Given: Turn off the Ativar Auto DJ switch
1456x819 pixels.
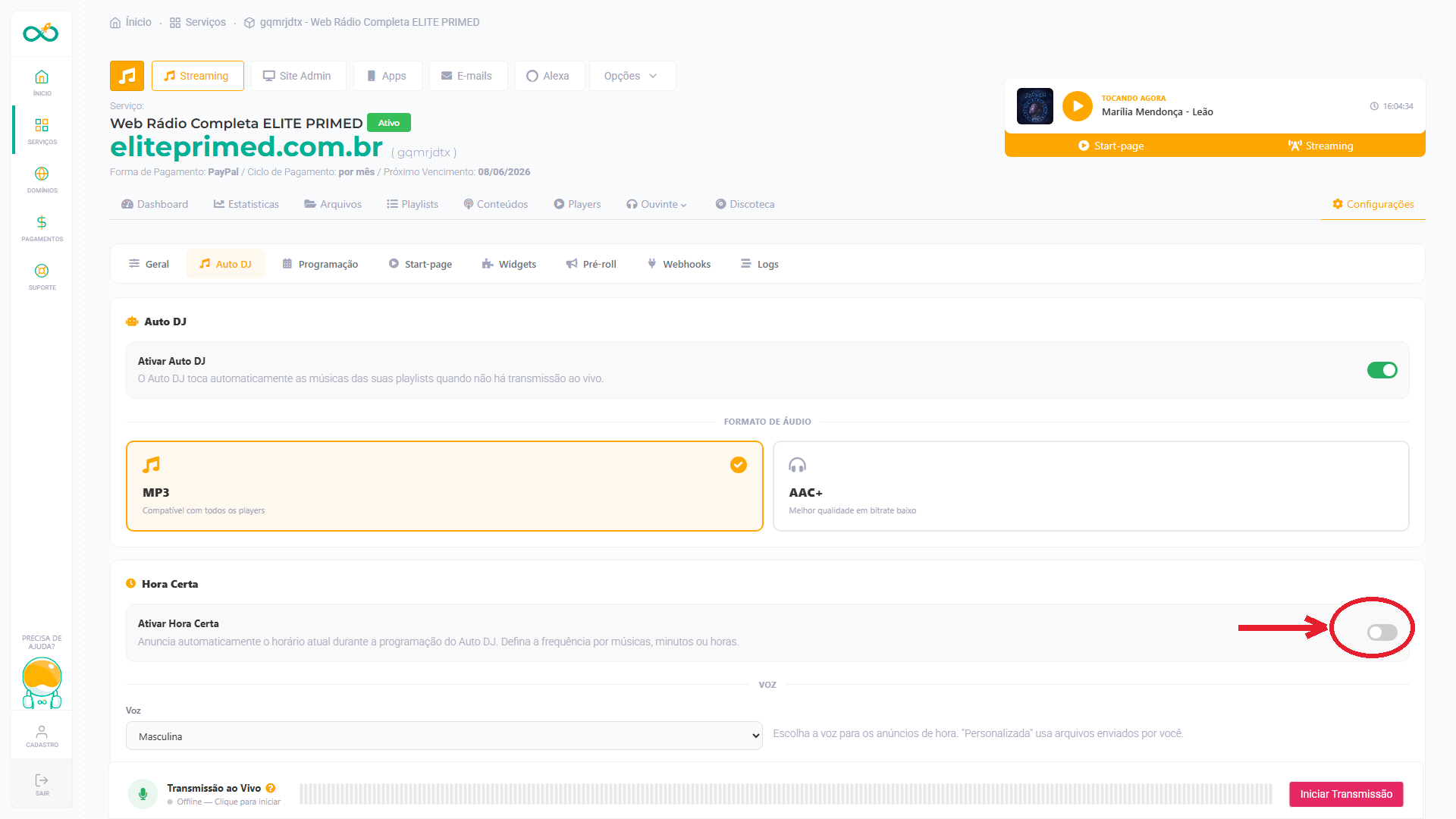Looking at the screenshot, I should (x=1382, y=370).
